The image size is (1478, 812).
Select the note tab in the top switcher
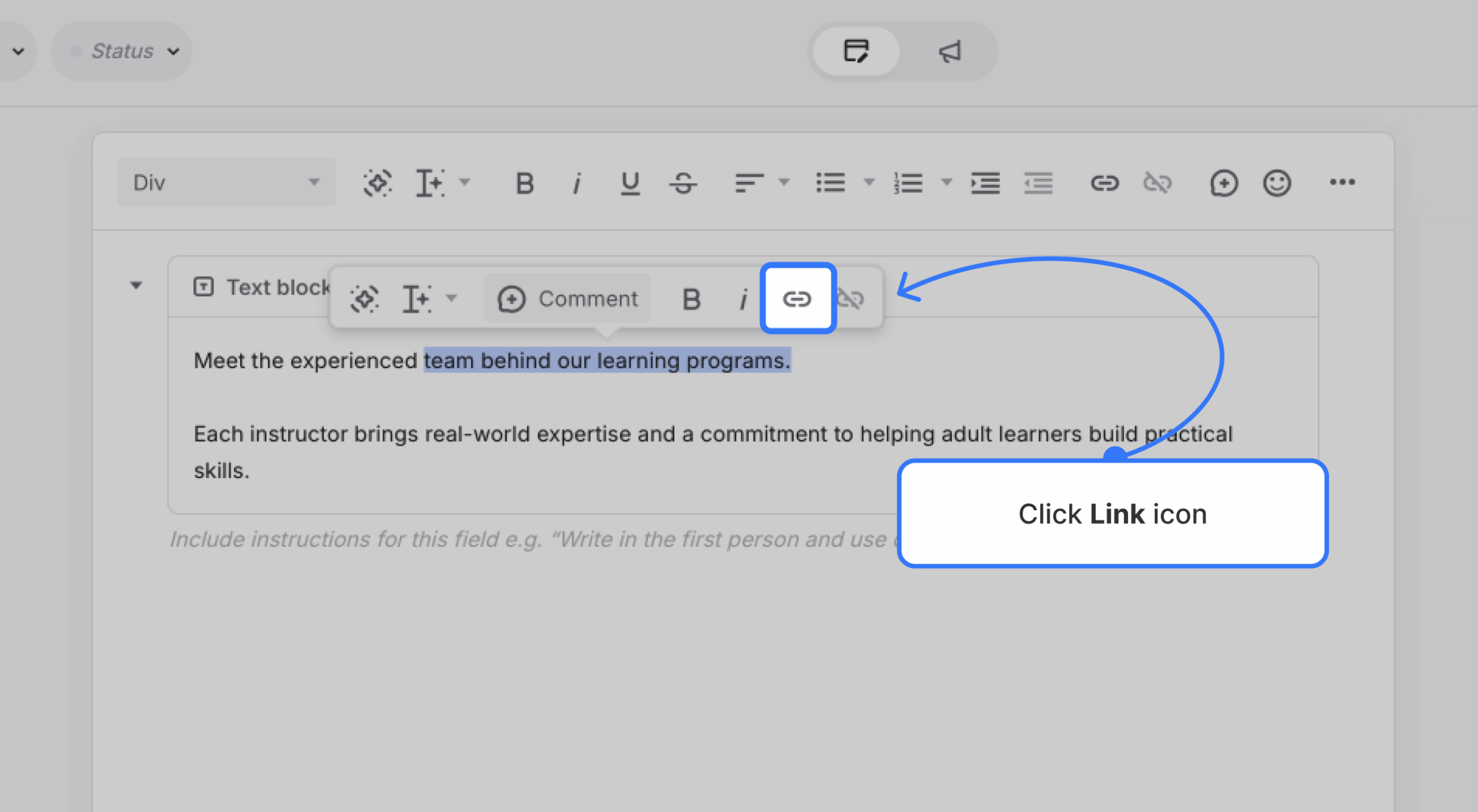tap(856, 51)
